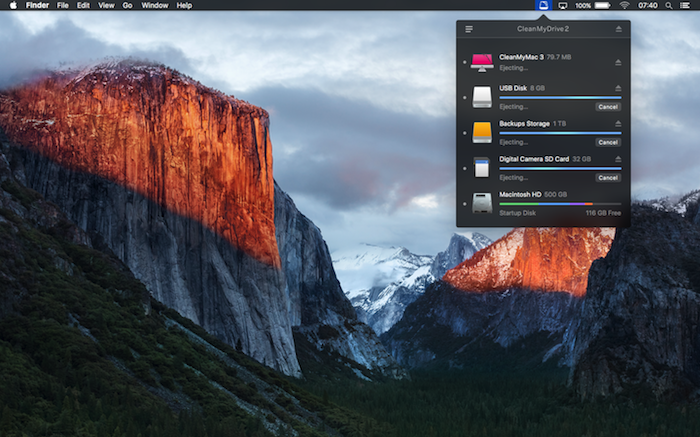Open the Window menu

tap(154, 5)
